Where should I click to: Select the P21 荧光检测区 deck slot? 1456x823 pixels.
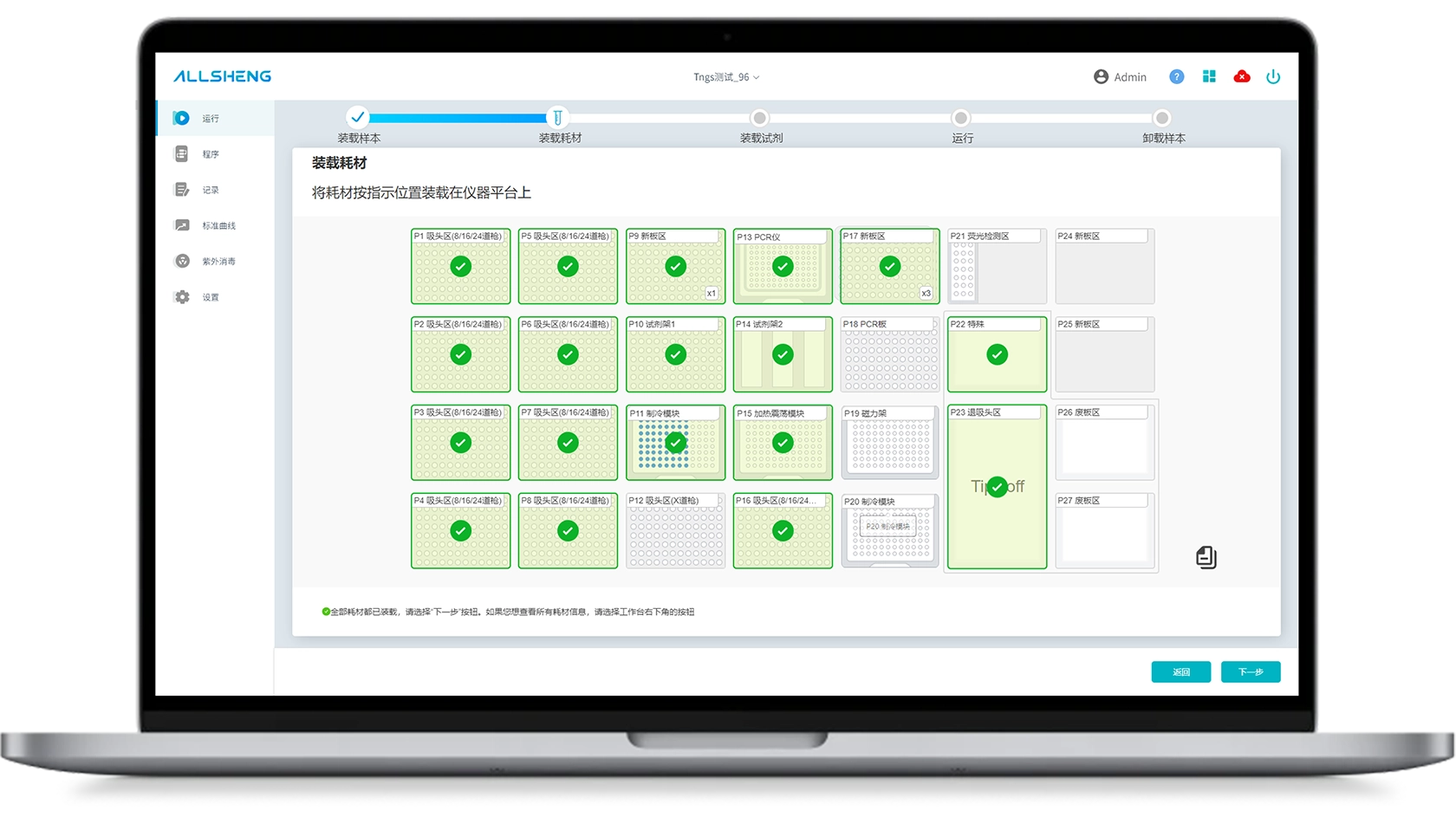[997, 267]
